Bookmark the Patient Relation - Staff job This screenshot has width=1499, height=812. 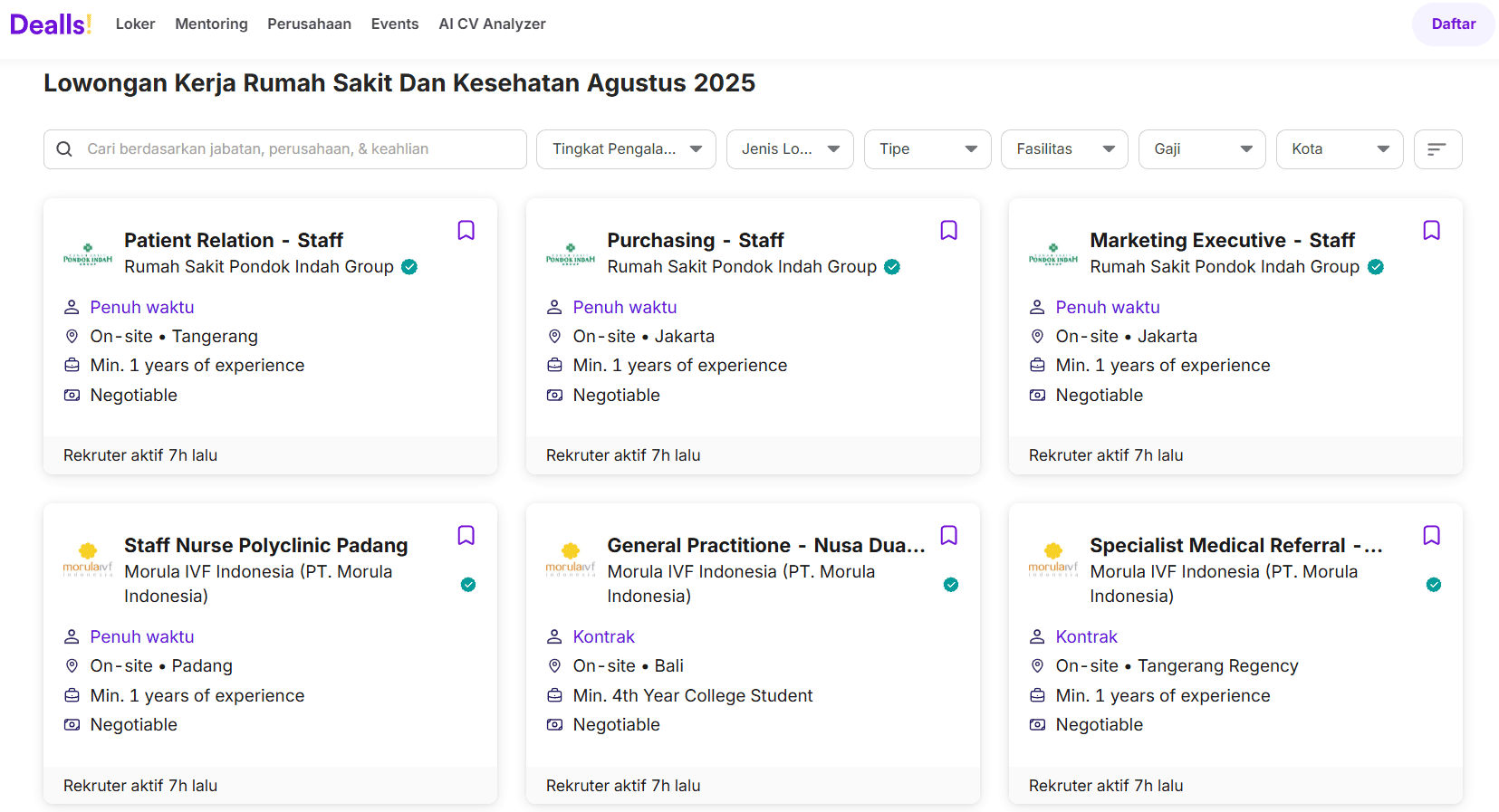tap(466, 231)
